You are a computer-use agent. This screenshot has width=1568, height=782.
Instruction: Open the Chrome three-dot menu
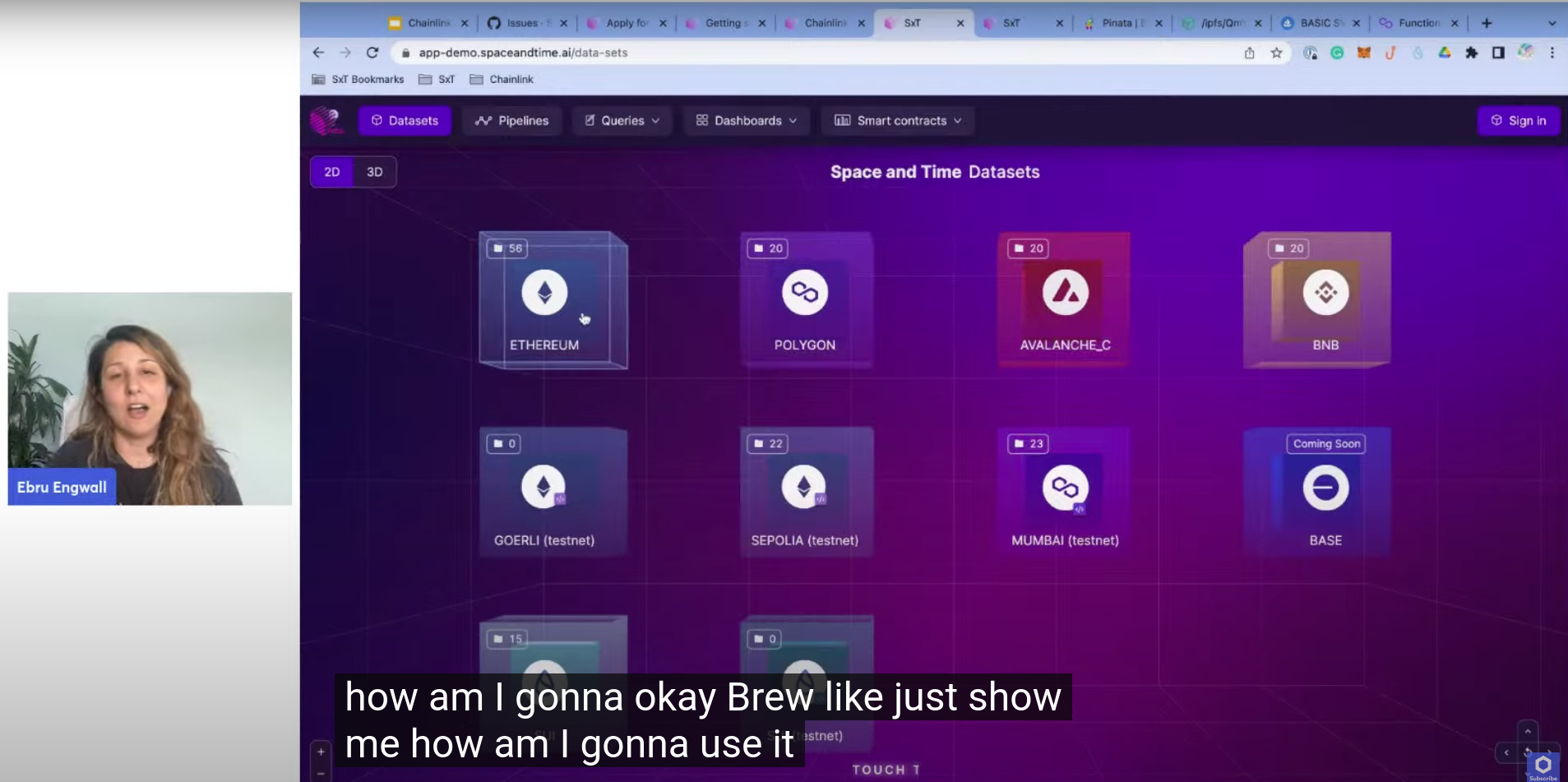1552,53
